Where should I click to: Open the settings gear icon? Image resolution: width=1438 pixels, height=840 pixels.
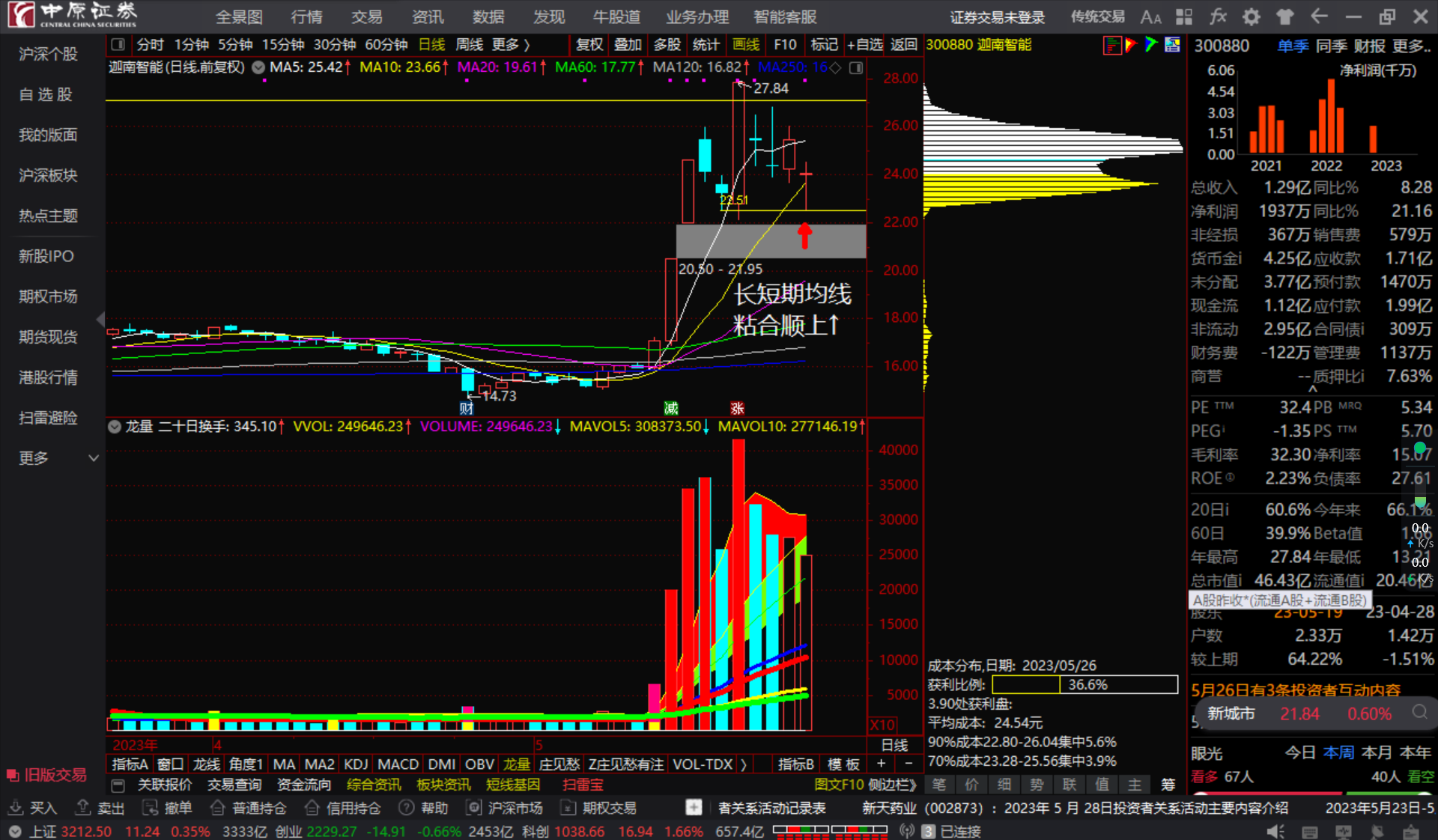pos(1252,16)
